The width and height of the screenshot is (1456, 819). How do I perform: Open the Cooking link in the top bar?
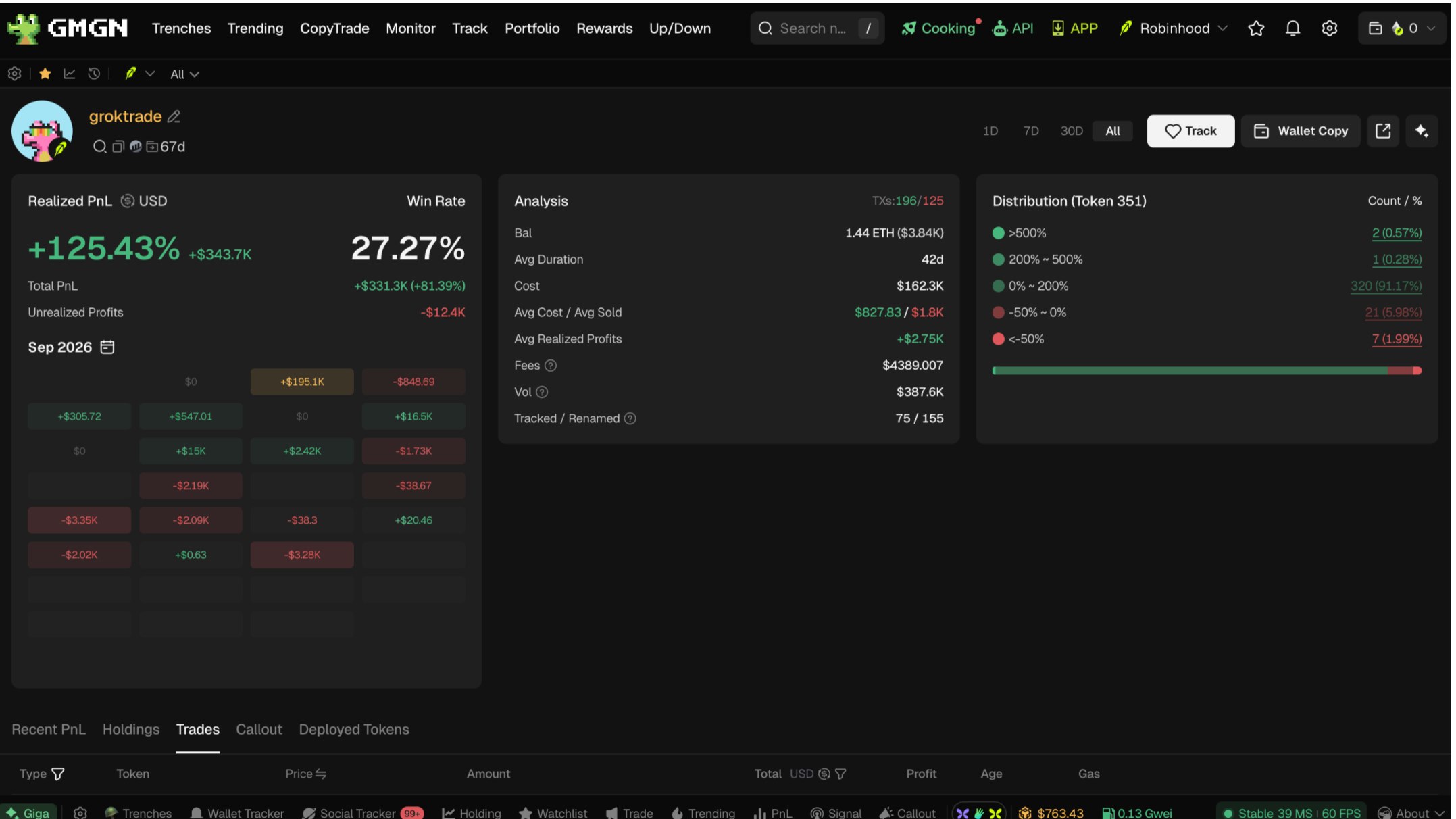point(941,28)
